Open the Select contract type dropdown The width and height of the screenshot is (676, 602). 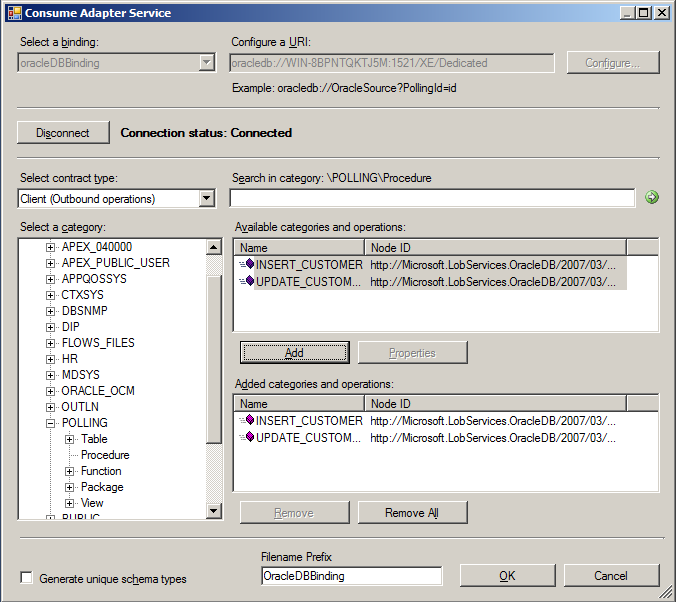pos(207,198)
